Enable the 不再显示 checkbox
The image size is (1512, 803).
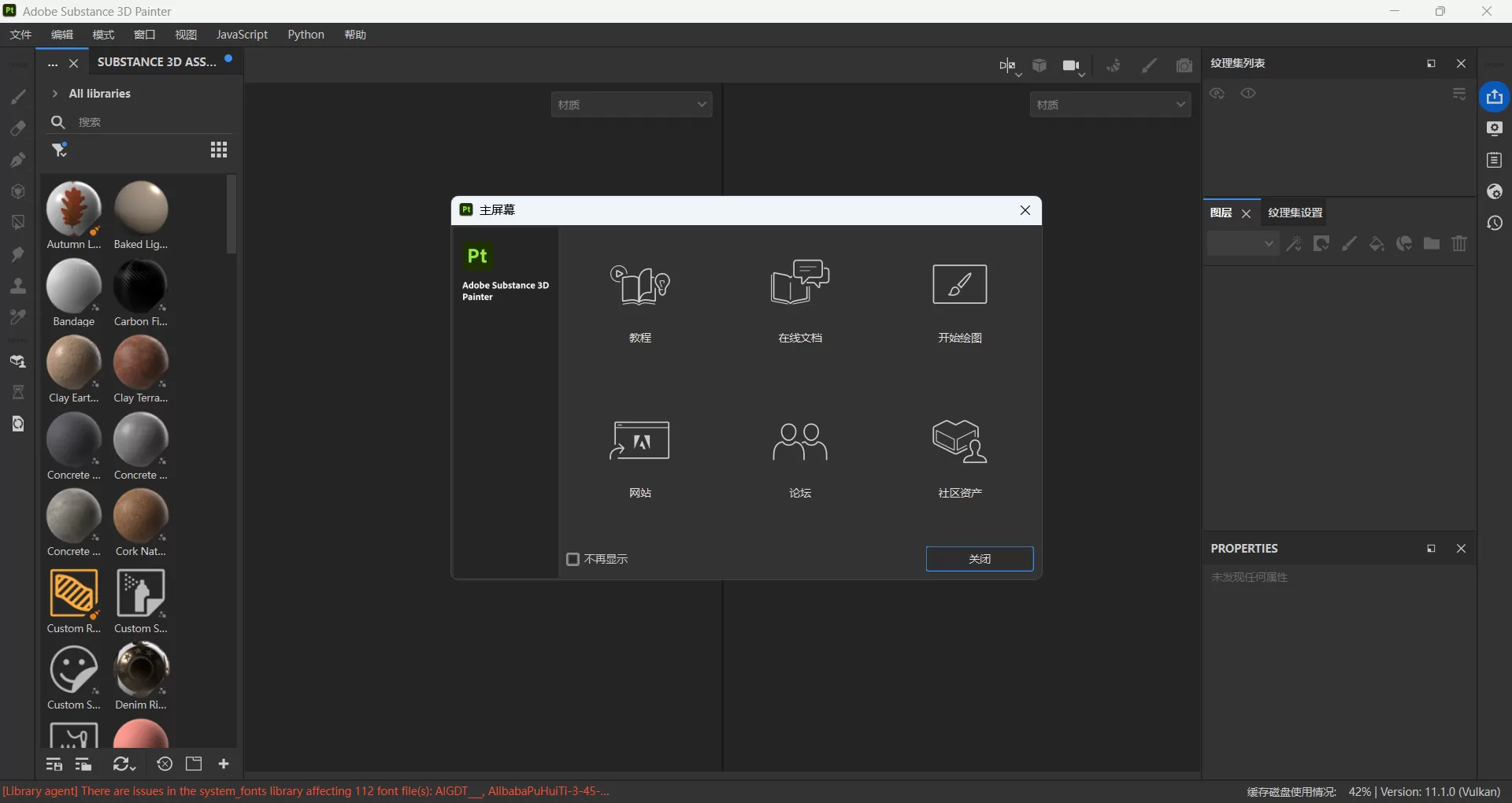pos(573,559)
